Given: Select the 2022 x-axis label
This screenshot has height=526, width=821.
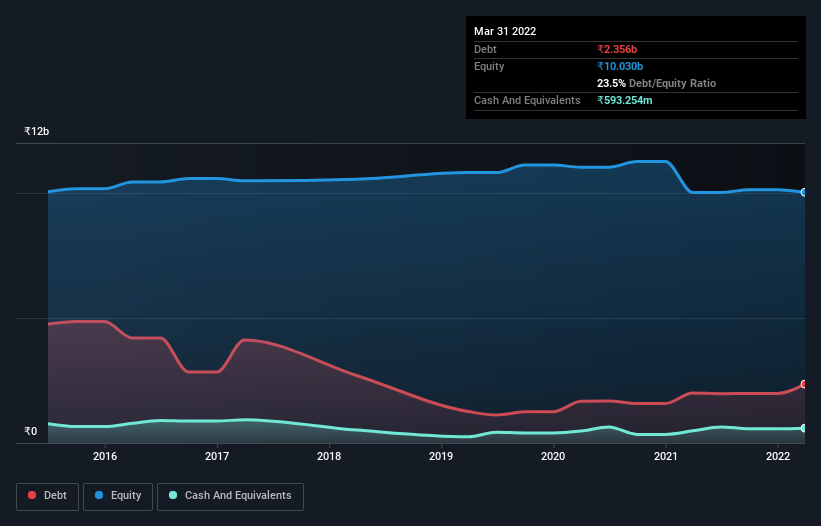Looking at the screenshot, I should [778, 456].
